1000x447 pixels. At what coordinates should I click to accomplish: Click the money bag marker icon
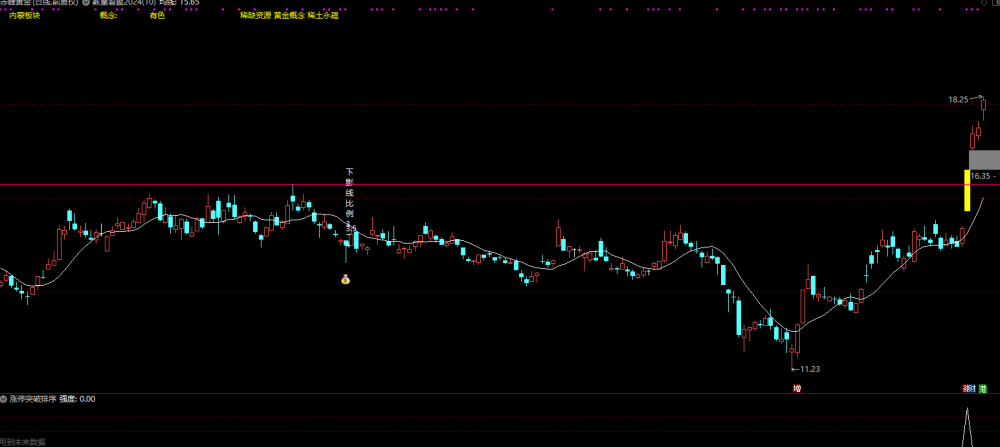346,279
